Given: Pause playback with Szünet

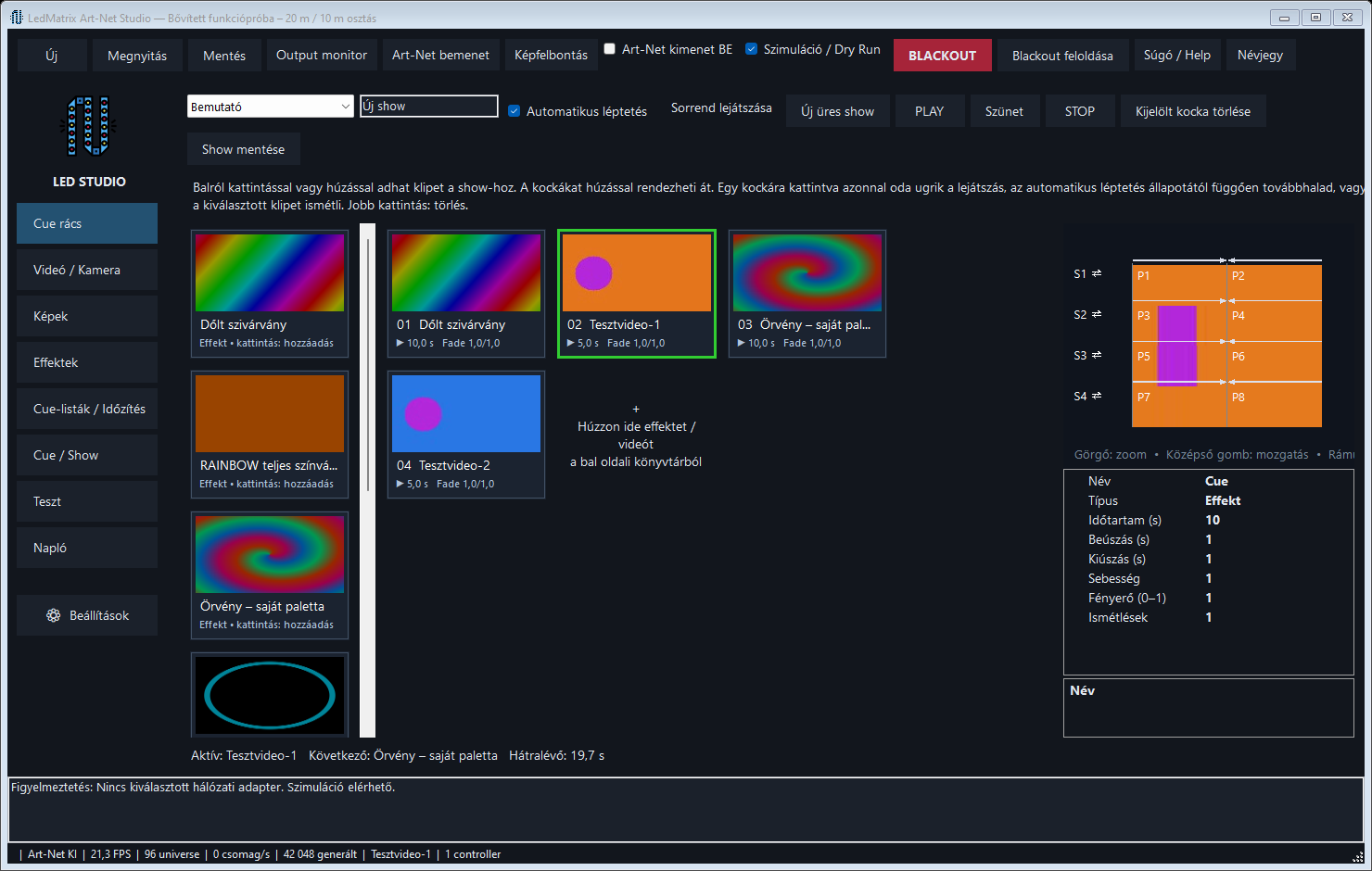Looking at the screenshot, I should (x=1005, y=111).
